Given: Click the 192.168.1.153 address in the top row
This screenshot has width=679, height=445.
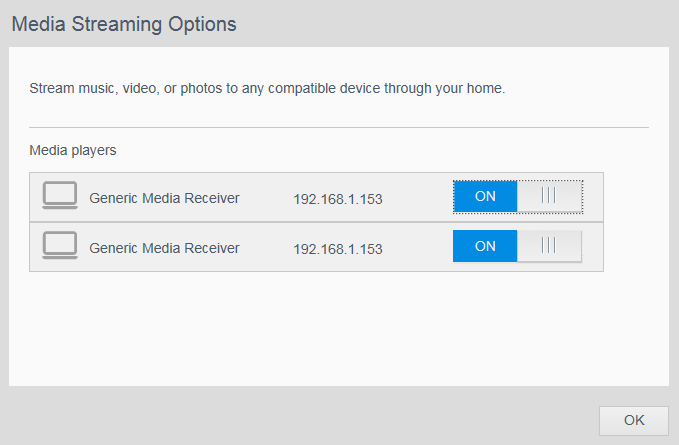Looking at the screenshot, I should (338, 199).
